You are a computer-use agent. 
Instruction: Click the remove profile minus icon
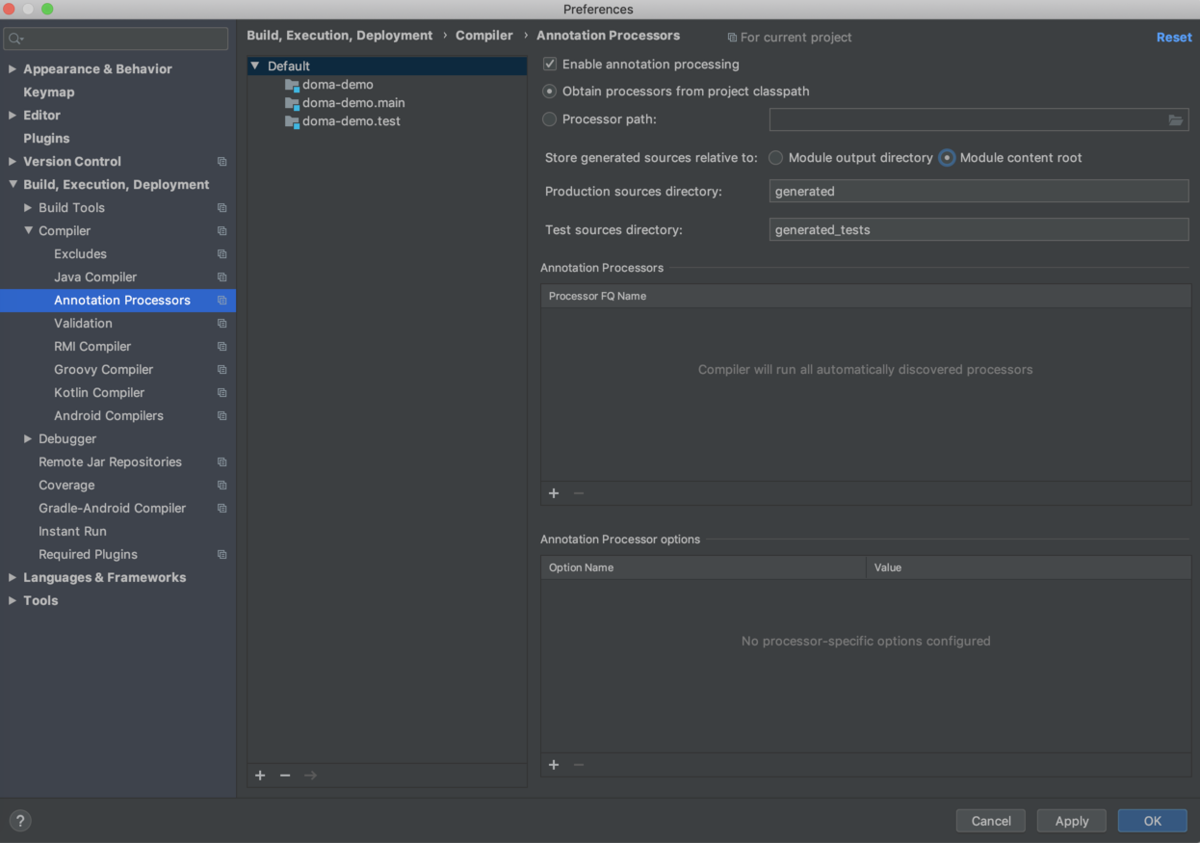point(285,775)
